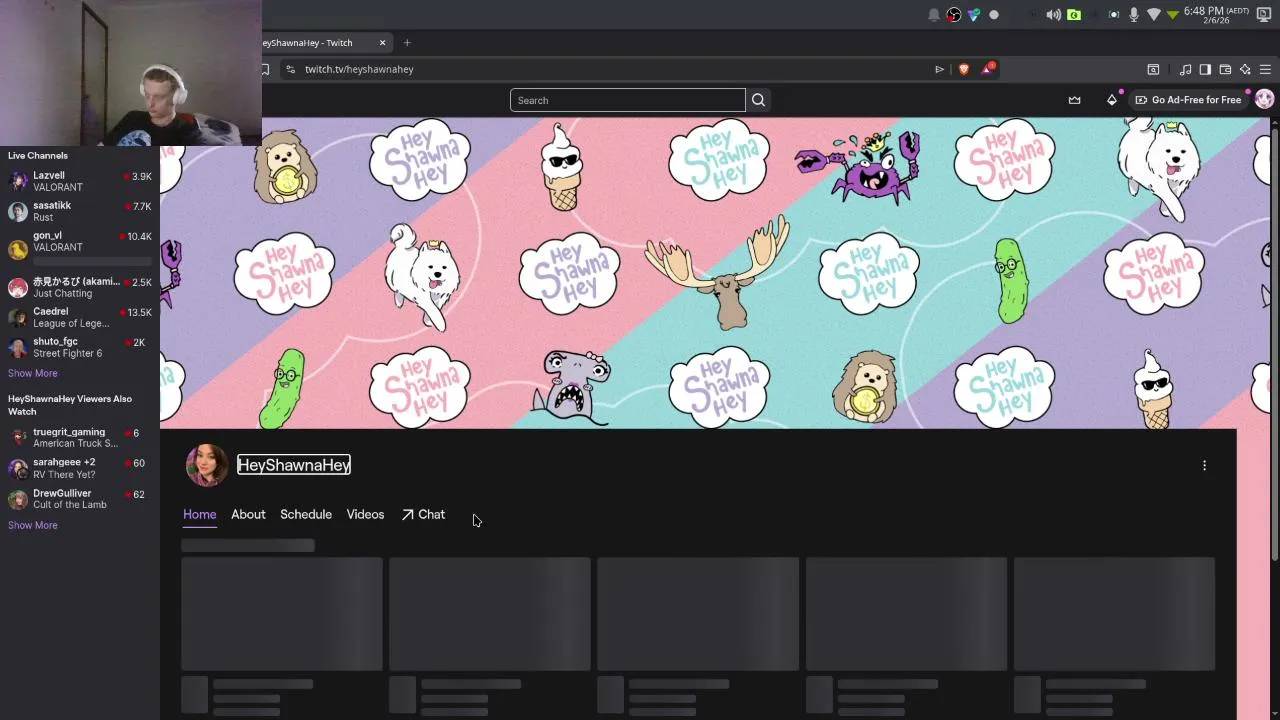This screenshot has height=720, width=1280.
Task: Open the Schedule channel tab
Action: pyautogui.click(x=306, y=514)
